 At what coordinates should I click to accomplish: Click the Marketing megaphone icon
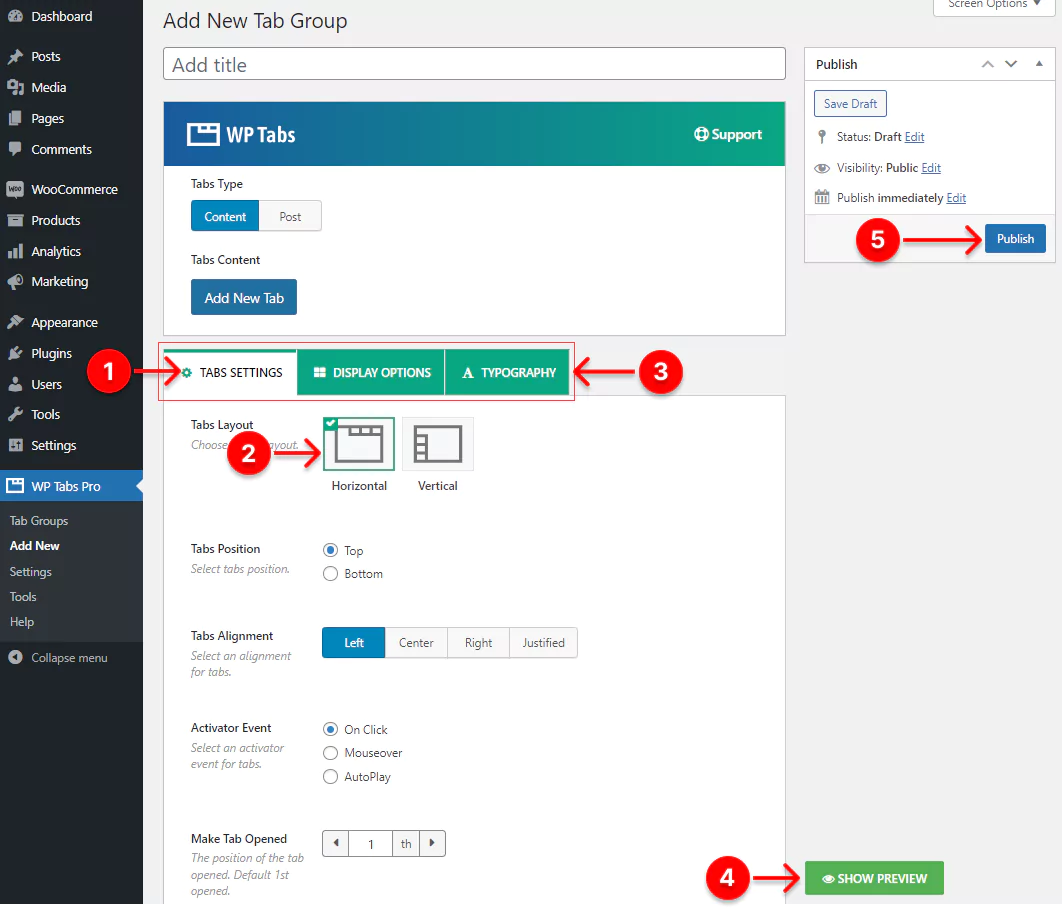point(15,282)
